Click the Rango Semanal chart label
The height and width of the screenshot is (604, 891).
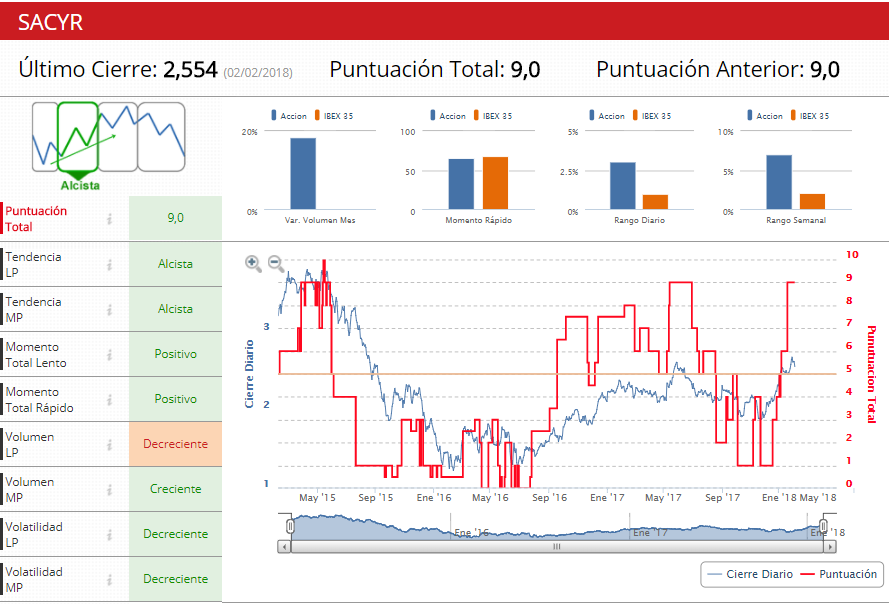click(x=796, y=220)
